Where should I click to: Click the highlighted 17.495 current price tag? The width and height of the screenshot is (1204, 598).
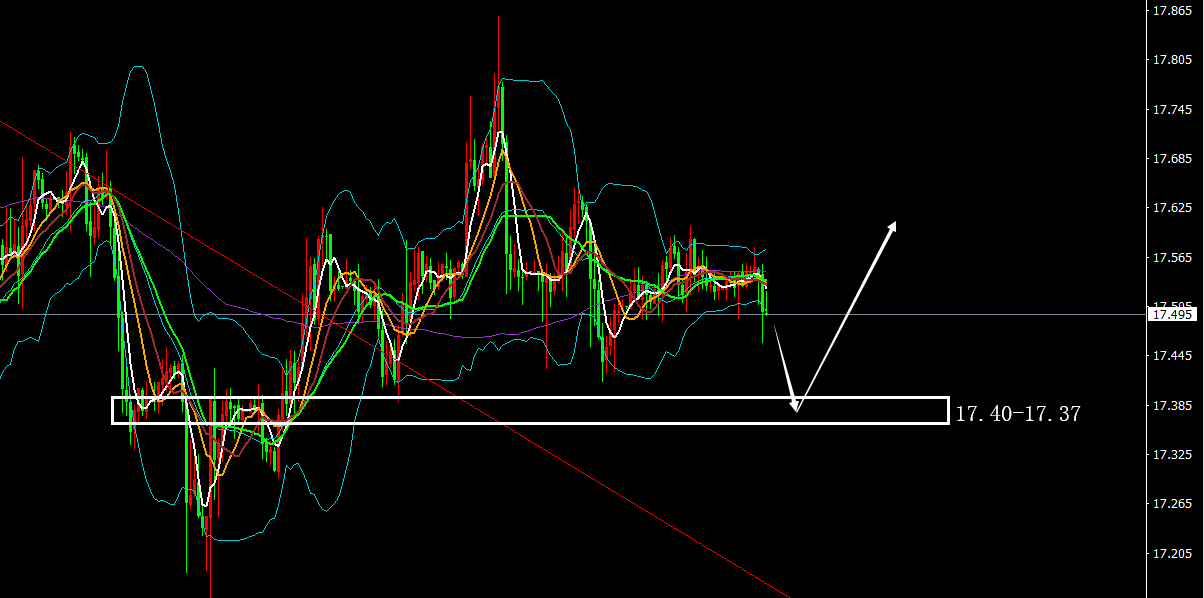[1171, 315]
